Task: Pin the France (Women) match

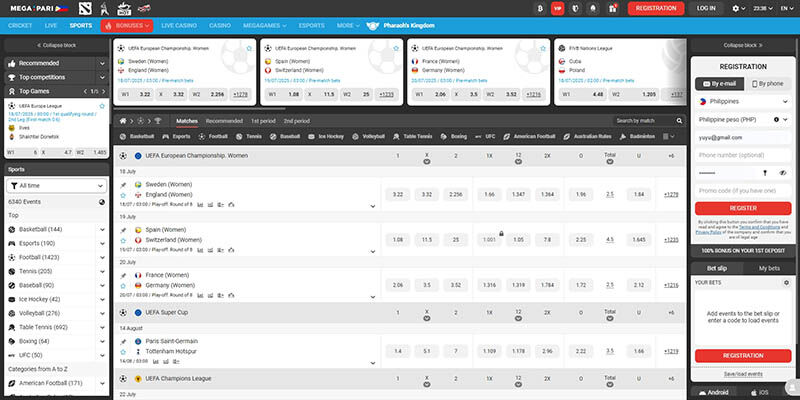Action: point(123,275)
